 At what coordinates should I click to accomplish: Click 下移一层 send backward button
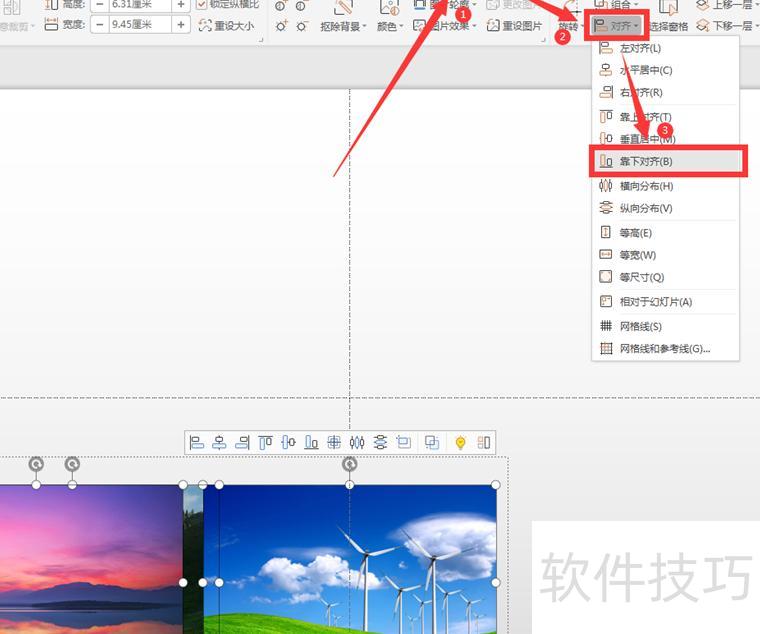tap(725, 25)
